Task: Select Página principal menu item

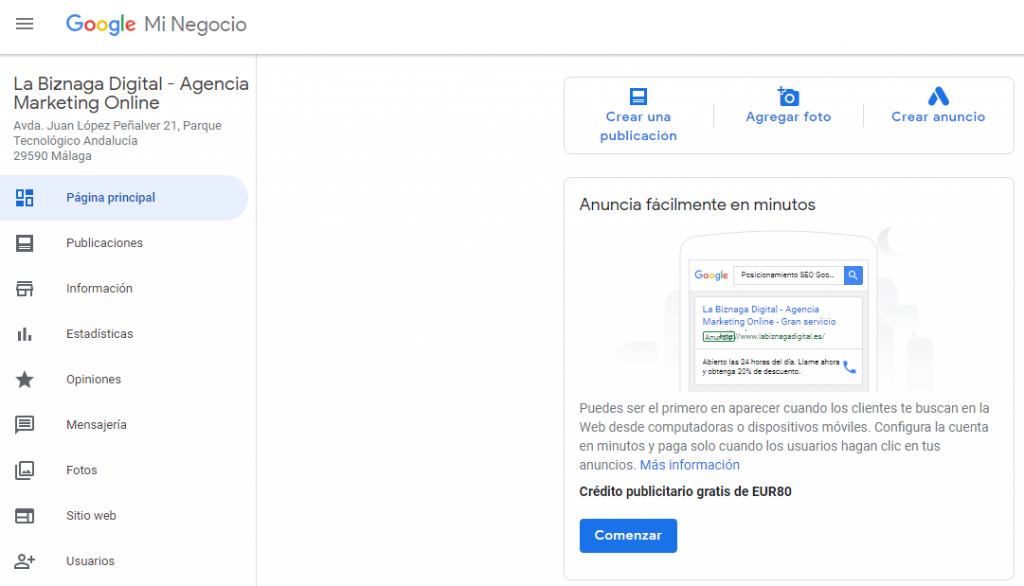Action: tap(124, 198)
